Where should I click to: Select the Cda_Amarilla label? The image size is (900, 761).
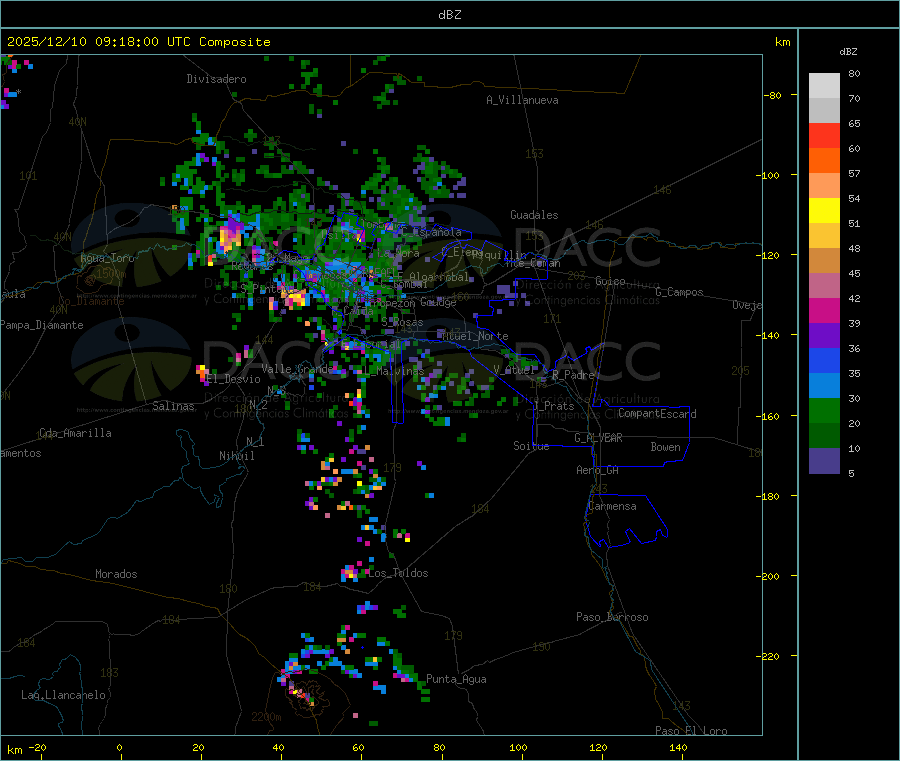75,433
